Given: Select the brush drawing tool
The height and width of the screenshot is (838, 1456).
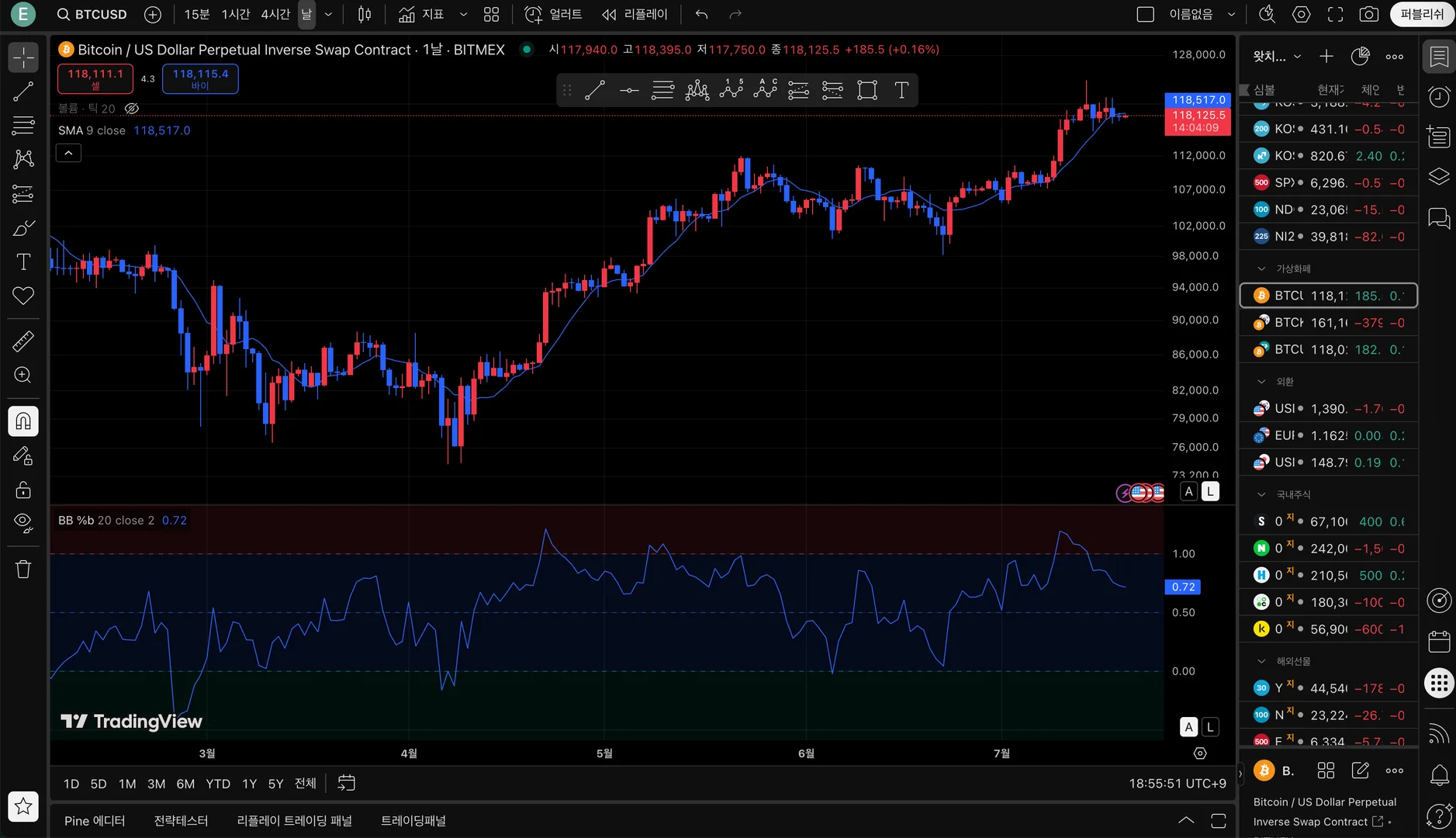Looking at the screenshot, I should (23, 227).
